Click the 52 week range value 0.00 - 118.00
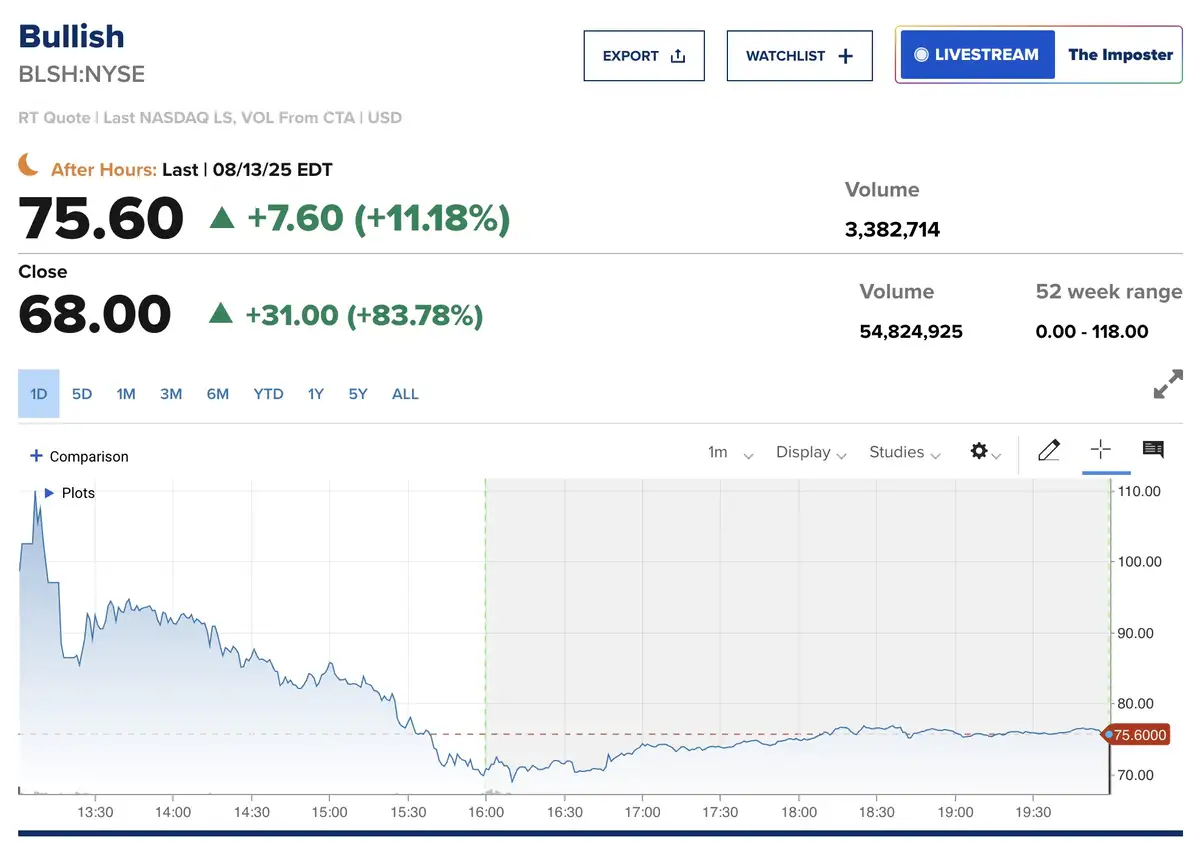 pos(1092,332)
